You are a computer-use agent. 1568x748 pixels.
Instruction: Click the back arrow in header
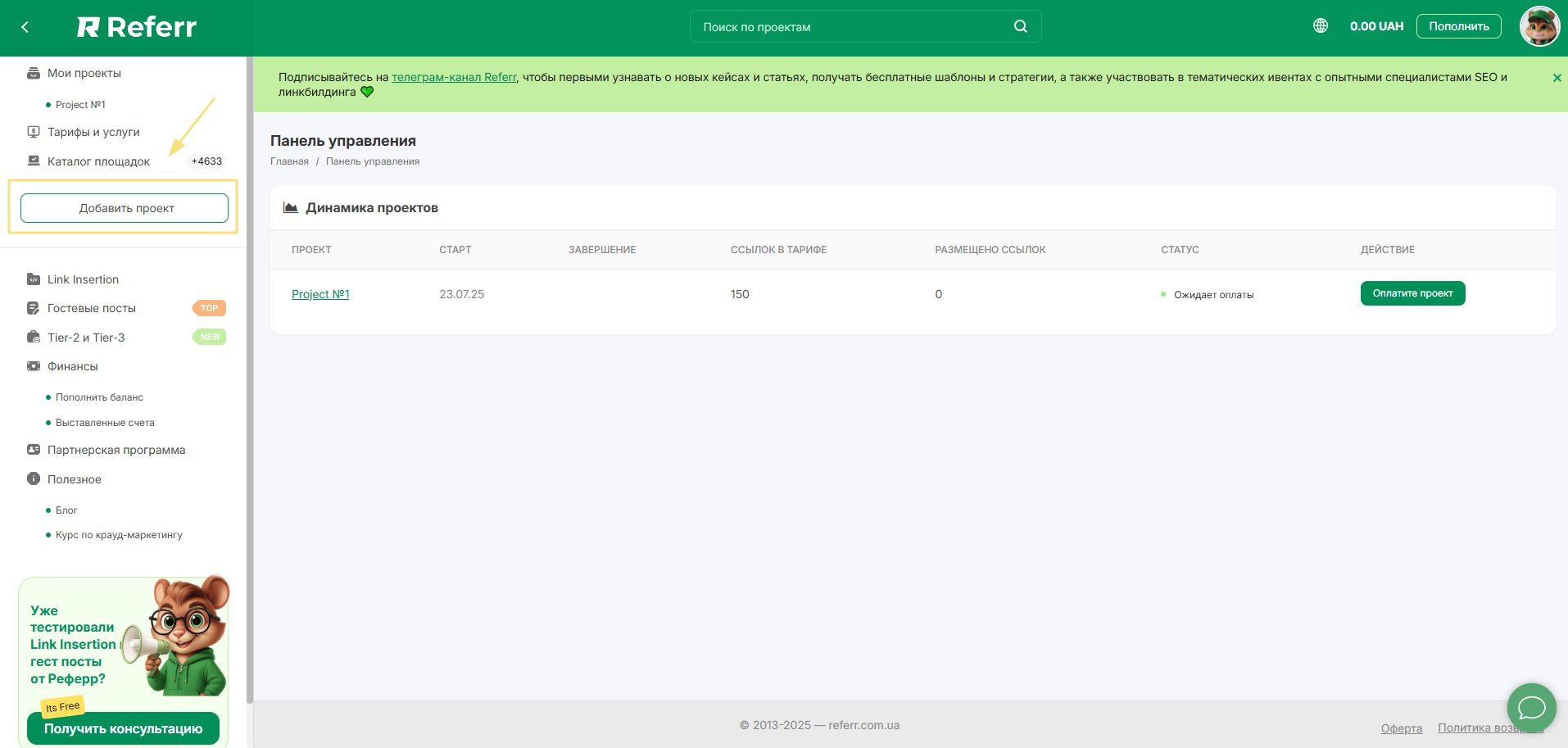25,27
